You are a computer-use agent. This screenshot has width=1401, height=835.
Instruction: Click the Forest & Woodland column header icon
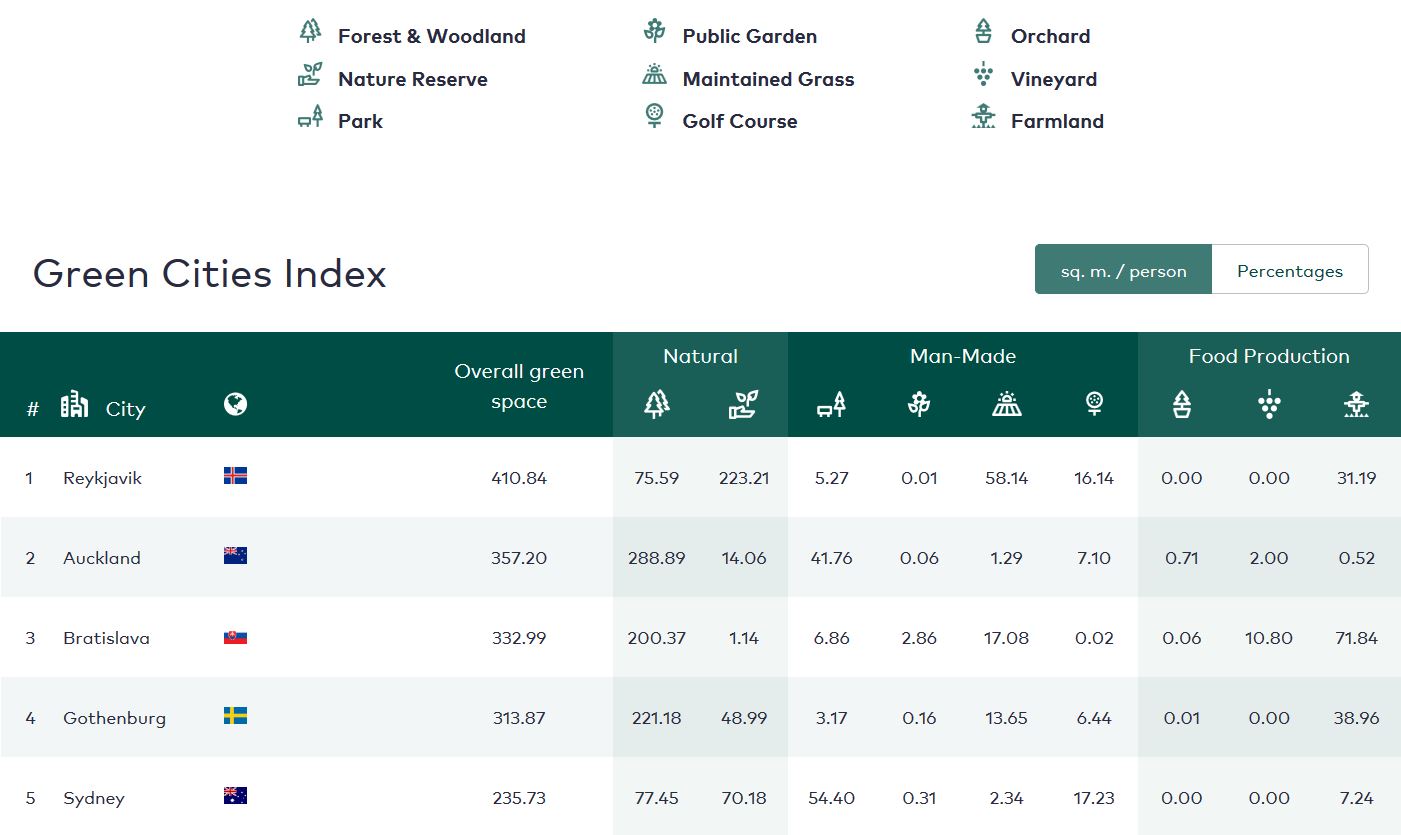(x=656, y=404)
